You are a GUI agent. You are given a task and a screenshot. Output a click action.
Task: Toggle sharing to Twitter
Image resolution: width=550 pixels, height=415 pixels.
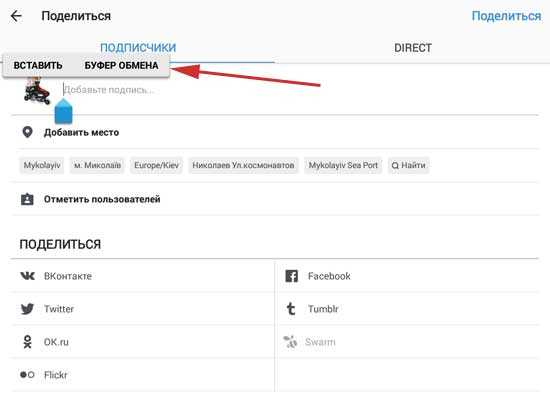pos(143,309)
